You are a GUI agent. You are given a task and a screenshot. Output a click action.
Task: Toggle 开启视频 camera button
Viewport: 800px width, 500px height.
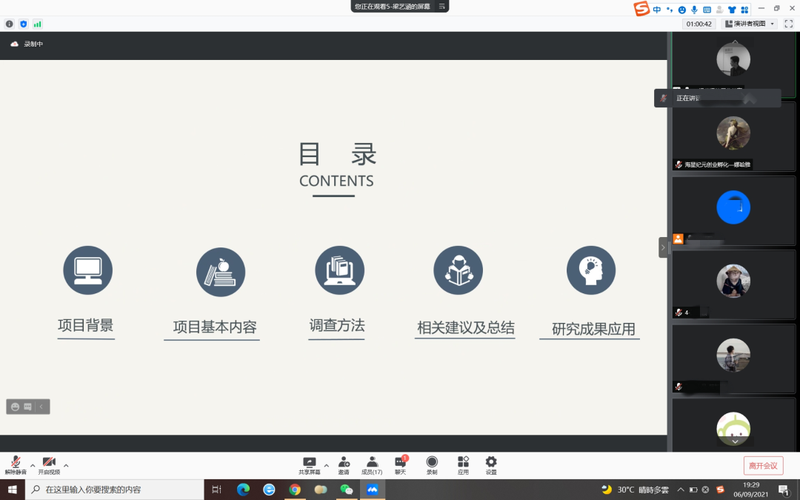[x=48, y=464]
